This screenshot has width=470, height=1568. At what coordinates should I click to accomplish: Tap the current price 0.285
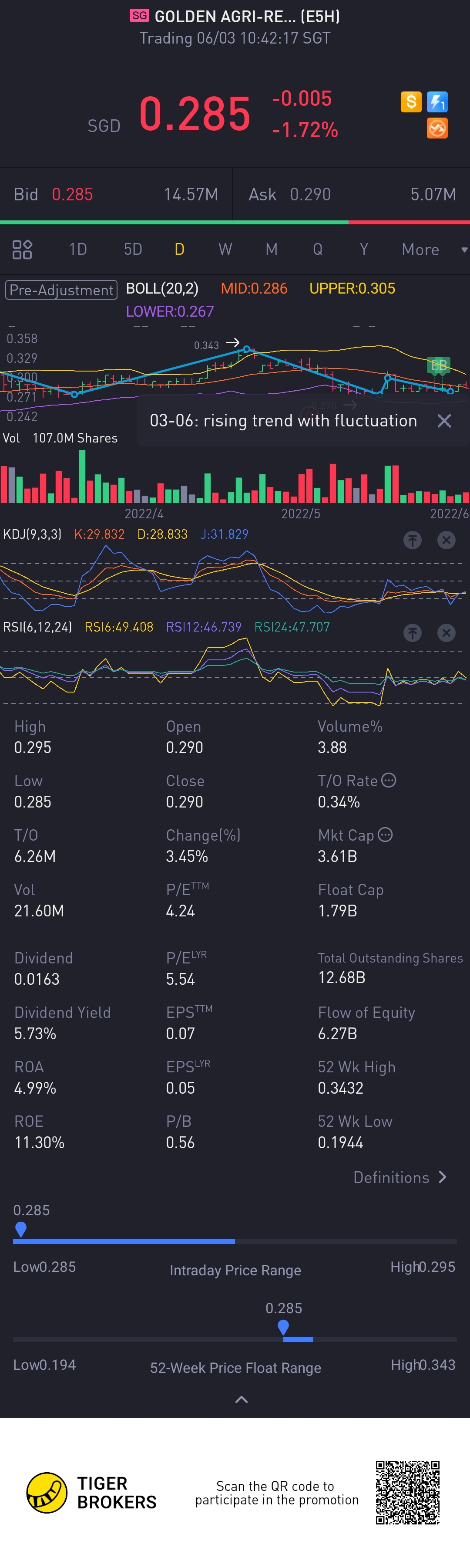(x=195, y=114)
